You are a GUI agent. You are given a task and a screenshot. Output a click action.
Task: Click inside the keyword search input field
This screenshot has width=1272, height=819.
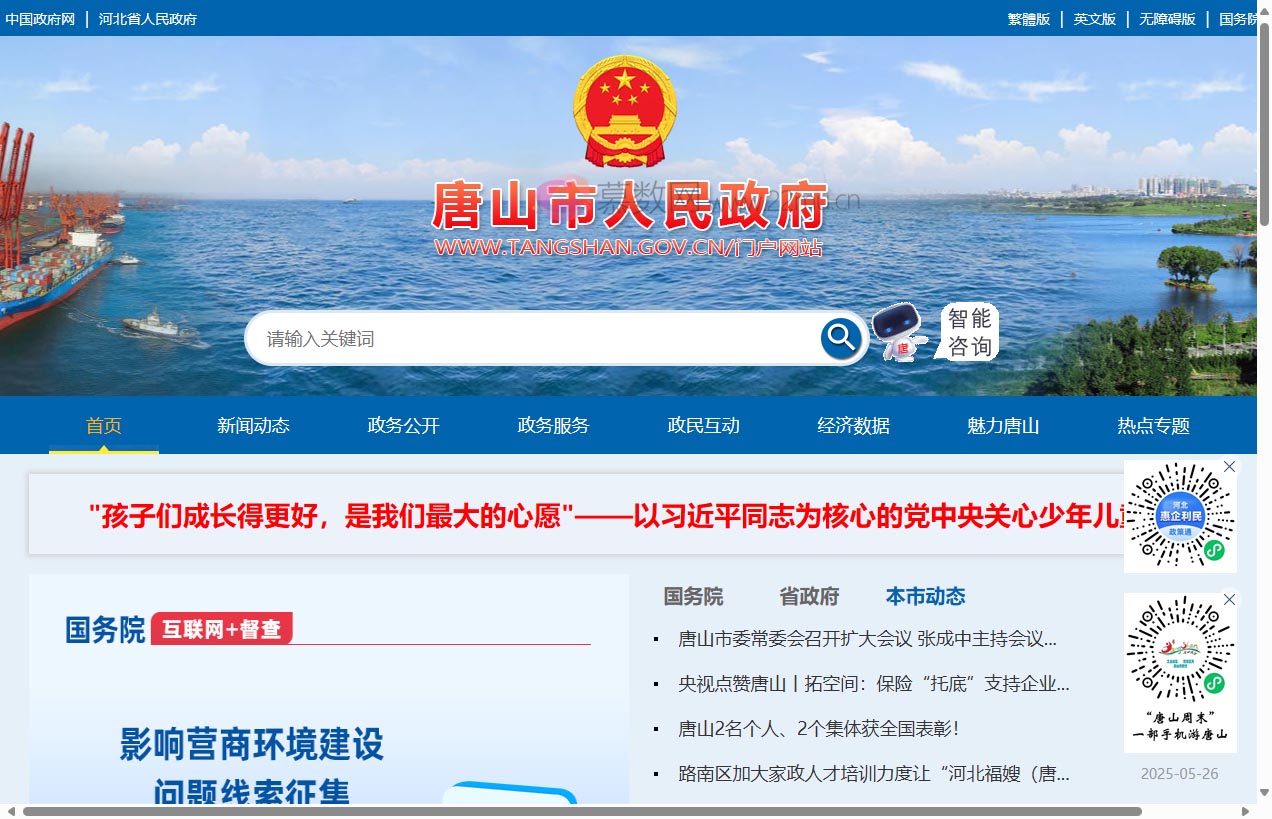coord(500,338)
